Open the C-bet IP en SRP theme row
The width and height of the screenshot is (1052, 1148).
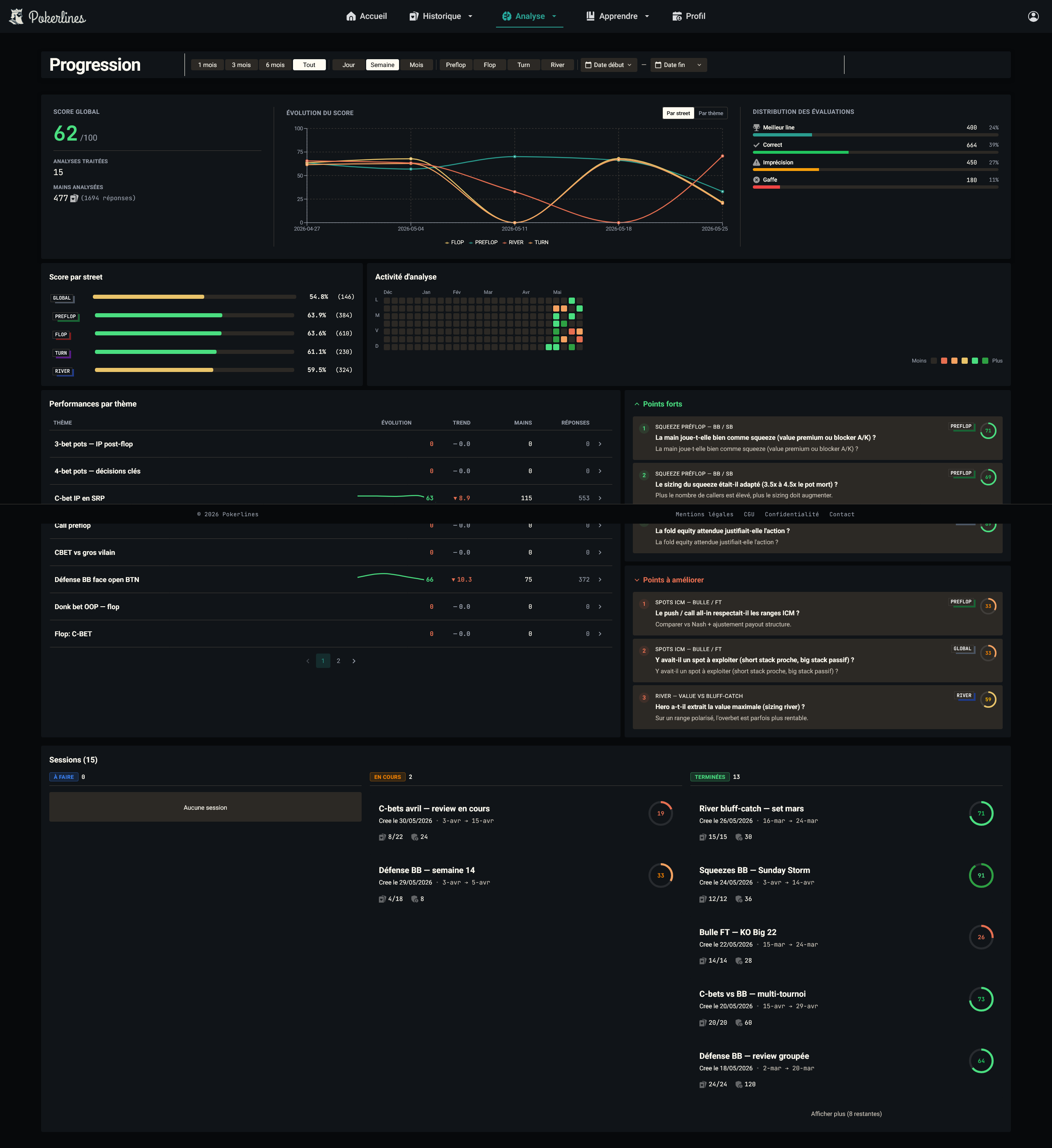[x=331, y=498]
